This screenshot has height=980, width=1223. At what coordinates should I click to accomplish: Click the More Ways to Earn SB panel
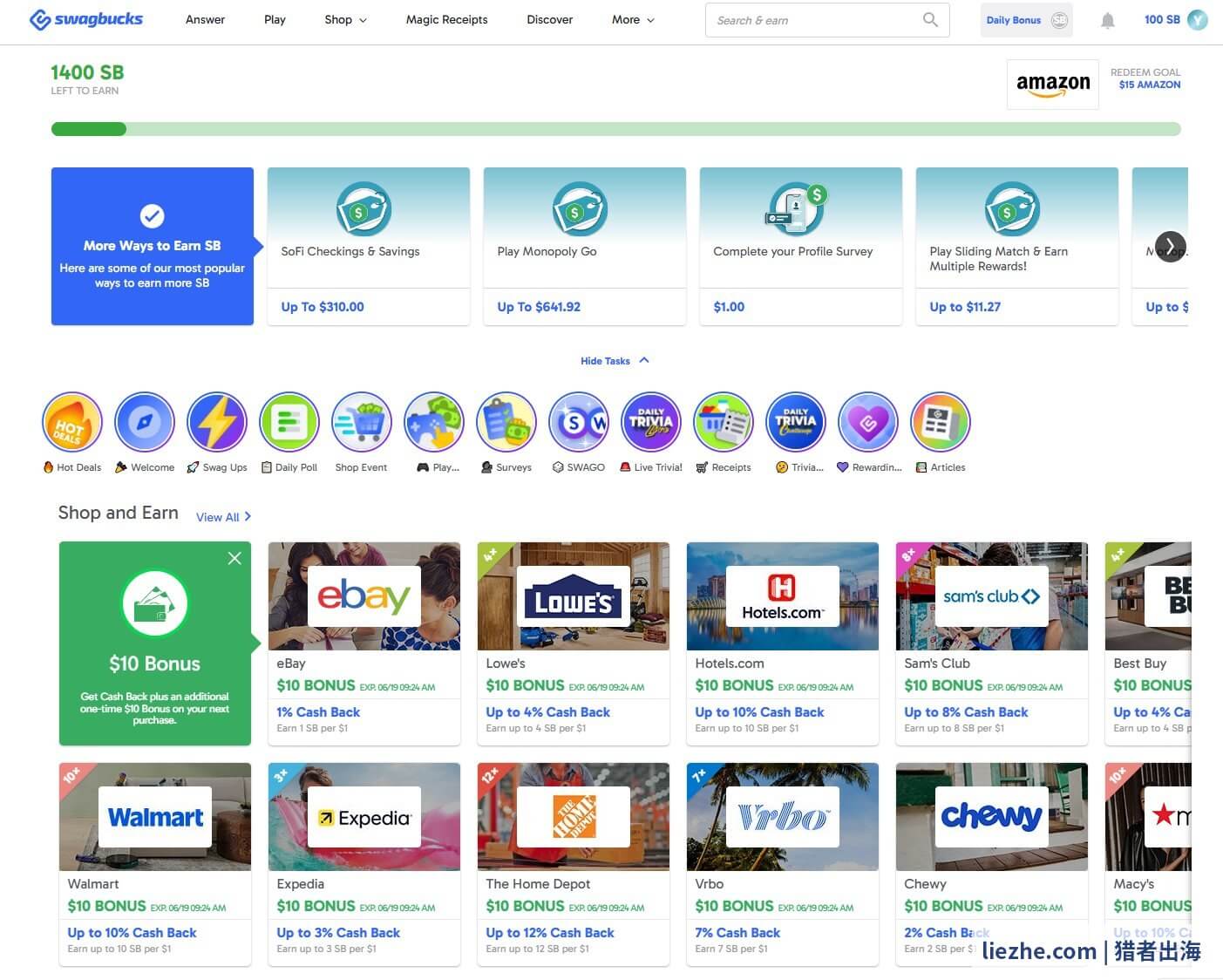tap(153, 247)
